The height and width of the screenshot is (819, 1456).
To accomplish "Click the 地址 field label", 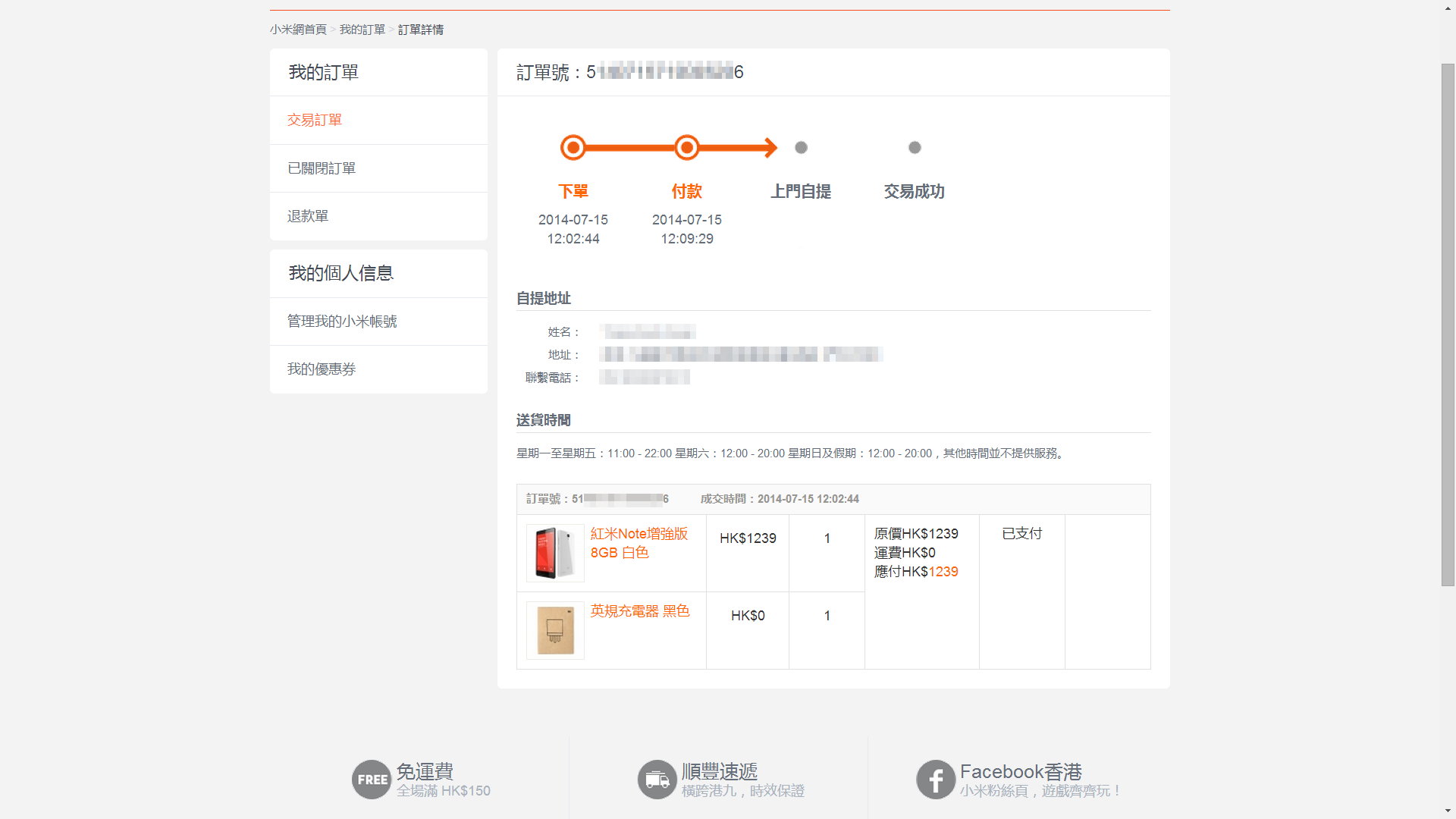I will click(x=564, y=355).
